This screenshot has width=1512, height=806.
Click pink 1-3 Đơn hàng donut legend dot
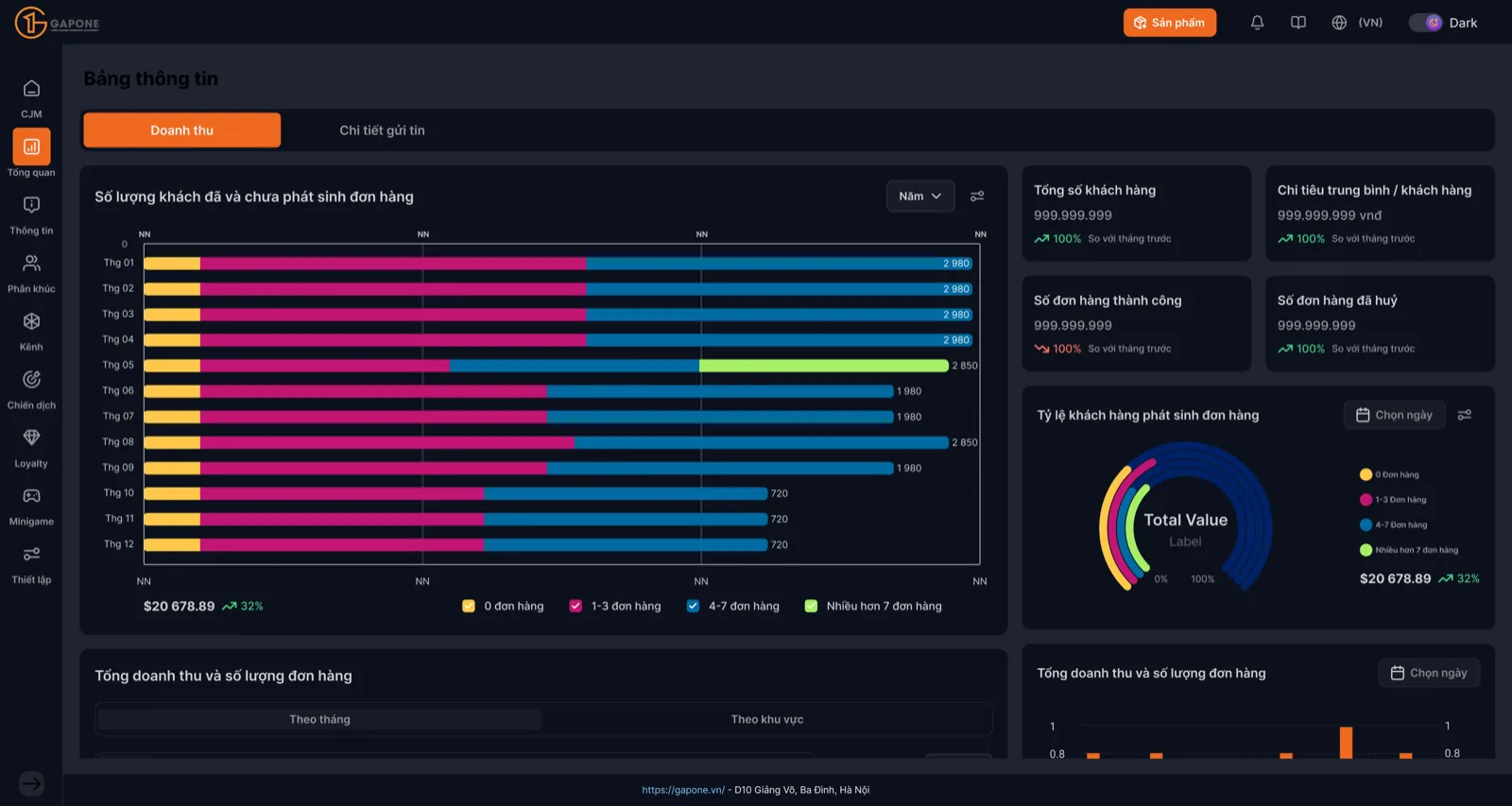1366,500
